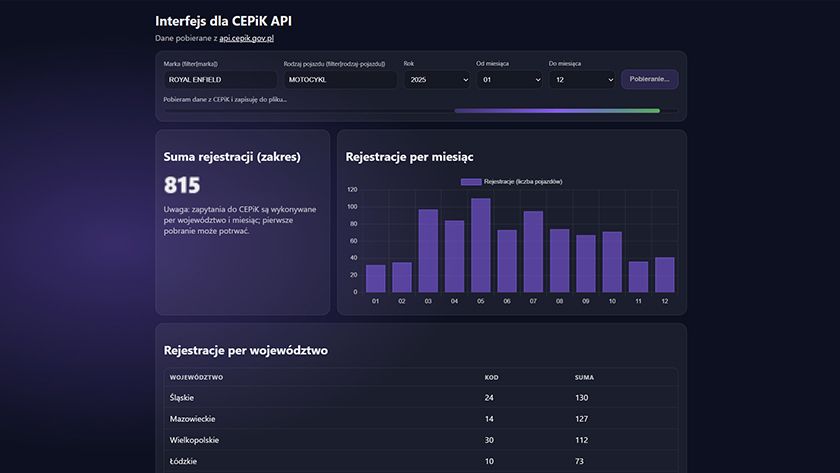
Task: Click the chart bar for month 01
Action: point(376,279)
